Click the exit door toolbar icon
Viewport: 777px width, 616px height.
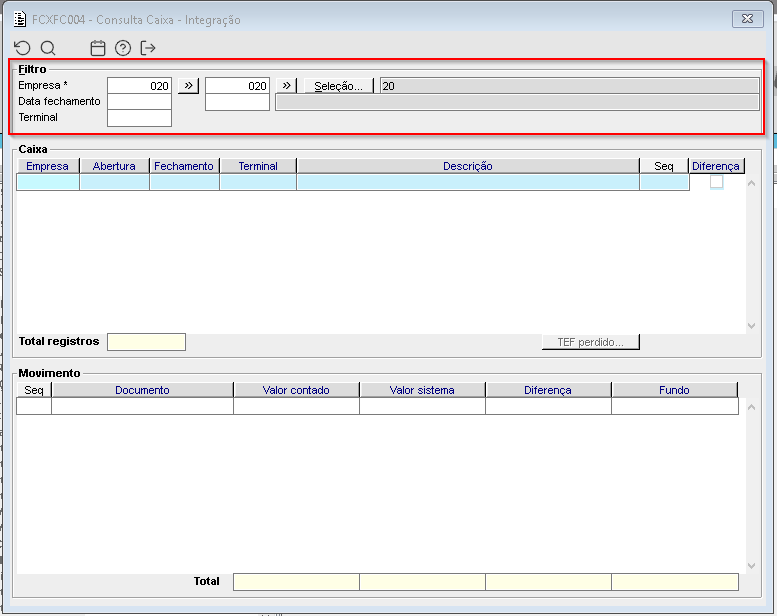click(148, 48)
